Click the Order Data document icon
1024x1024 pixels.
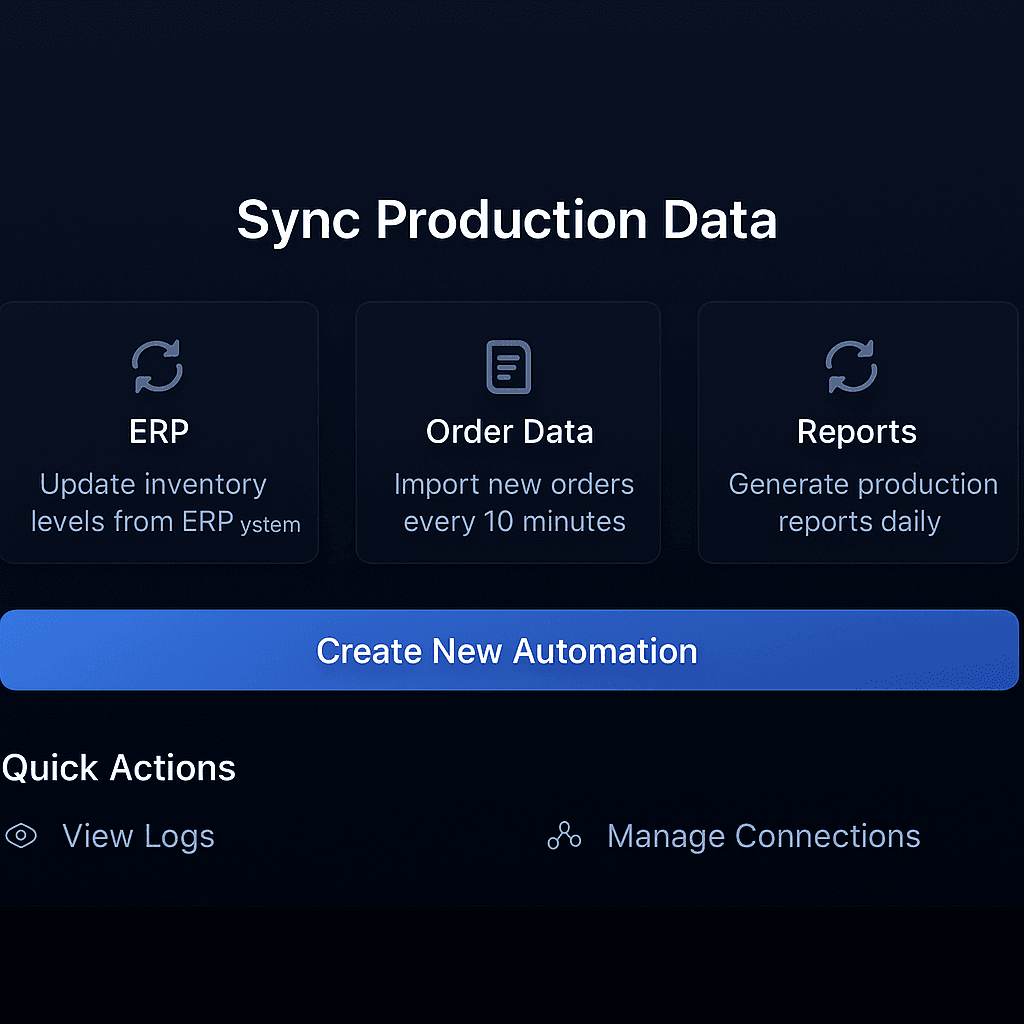pyautogui.click(x=508, y=367)
